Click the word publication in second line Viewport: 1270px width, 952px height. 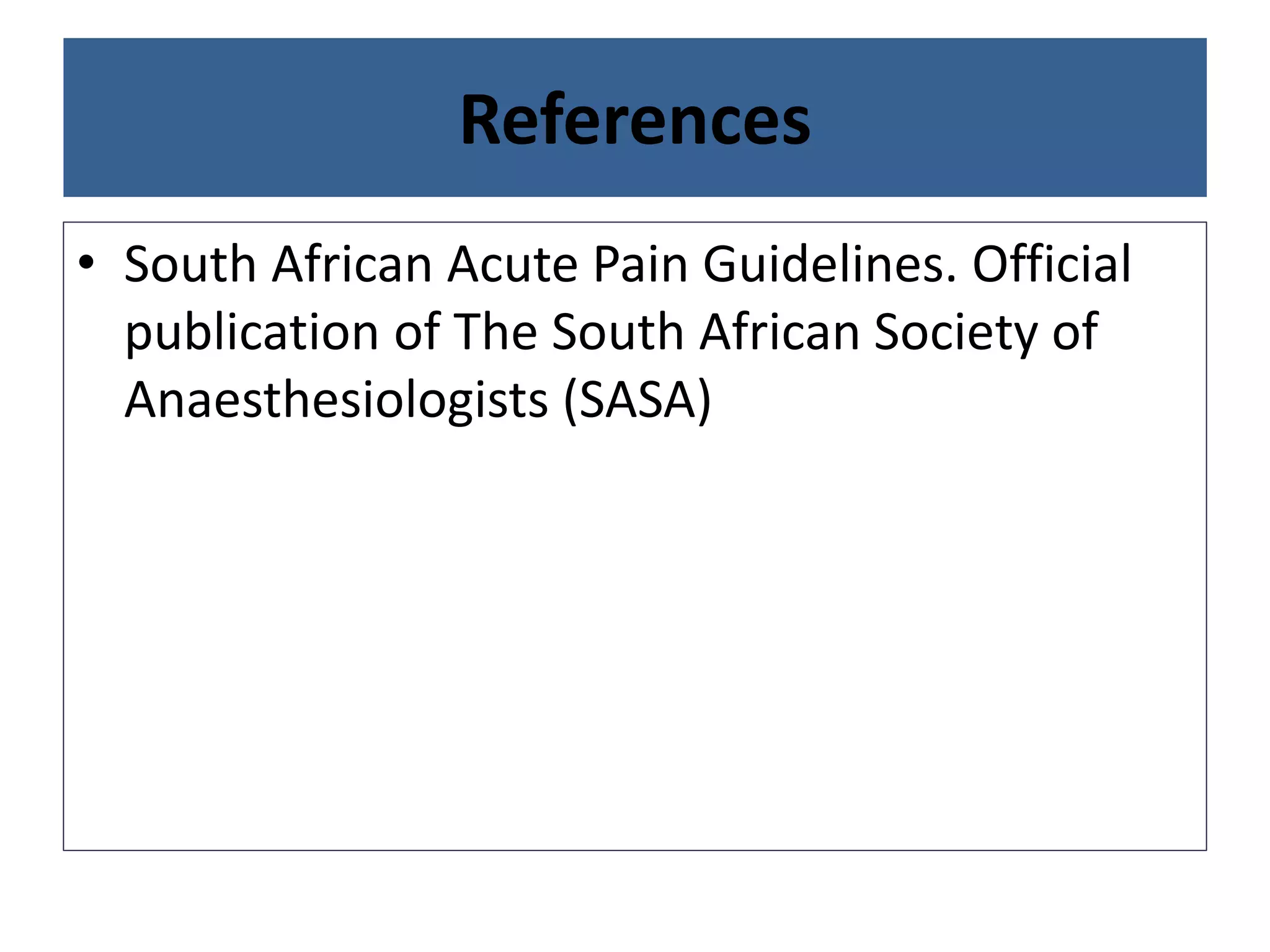point(252,333)
